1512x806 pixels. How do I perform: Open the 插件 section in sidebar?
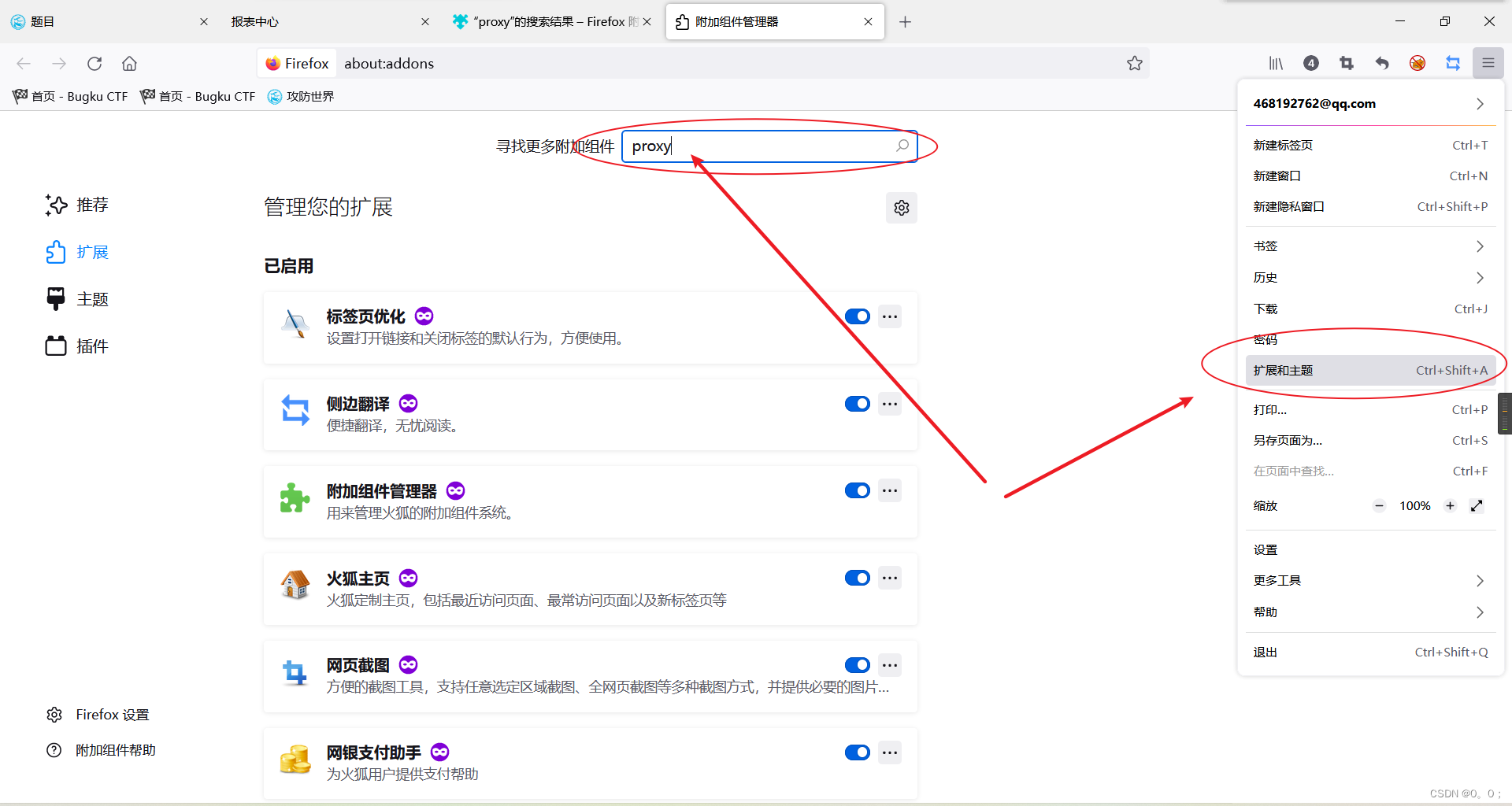(x=91, y=346)
